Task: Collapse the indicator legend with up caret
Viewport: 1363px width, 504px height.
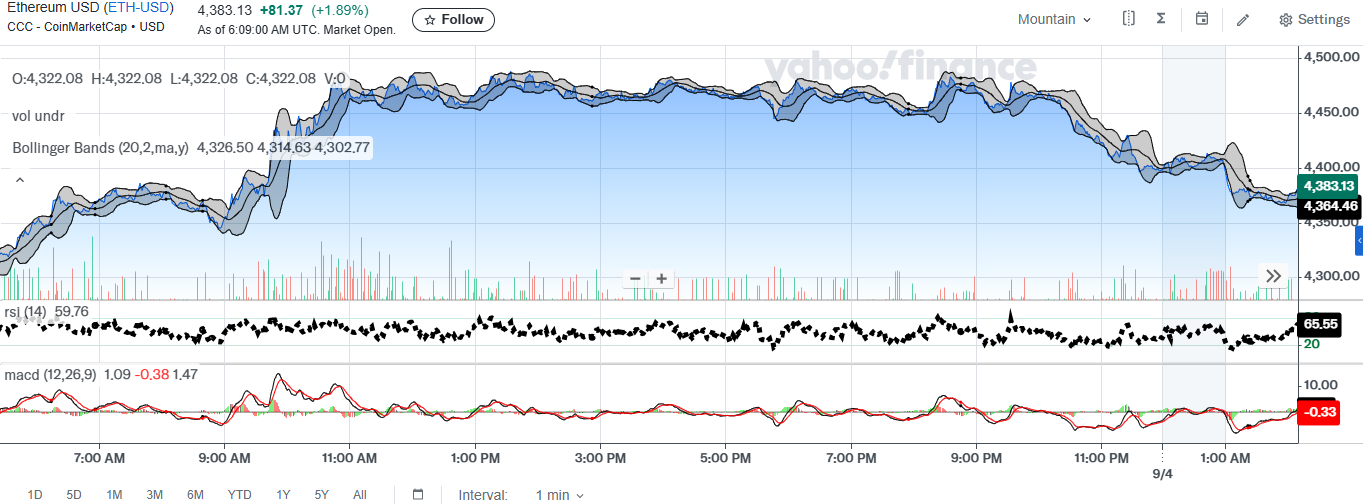Action: click(18, 181)
